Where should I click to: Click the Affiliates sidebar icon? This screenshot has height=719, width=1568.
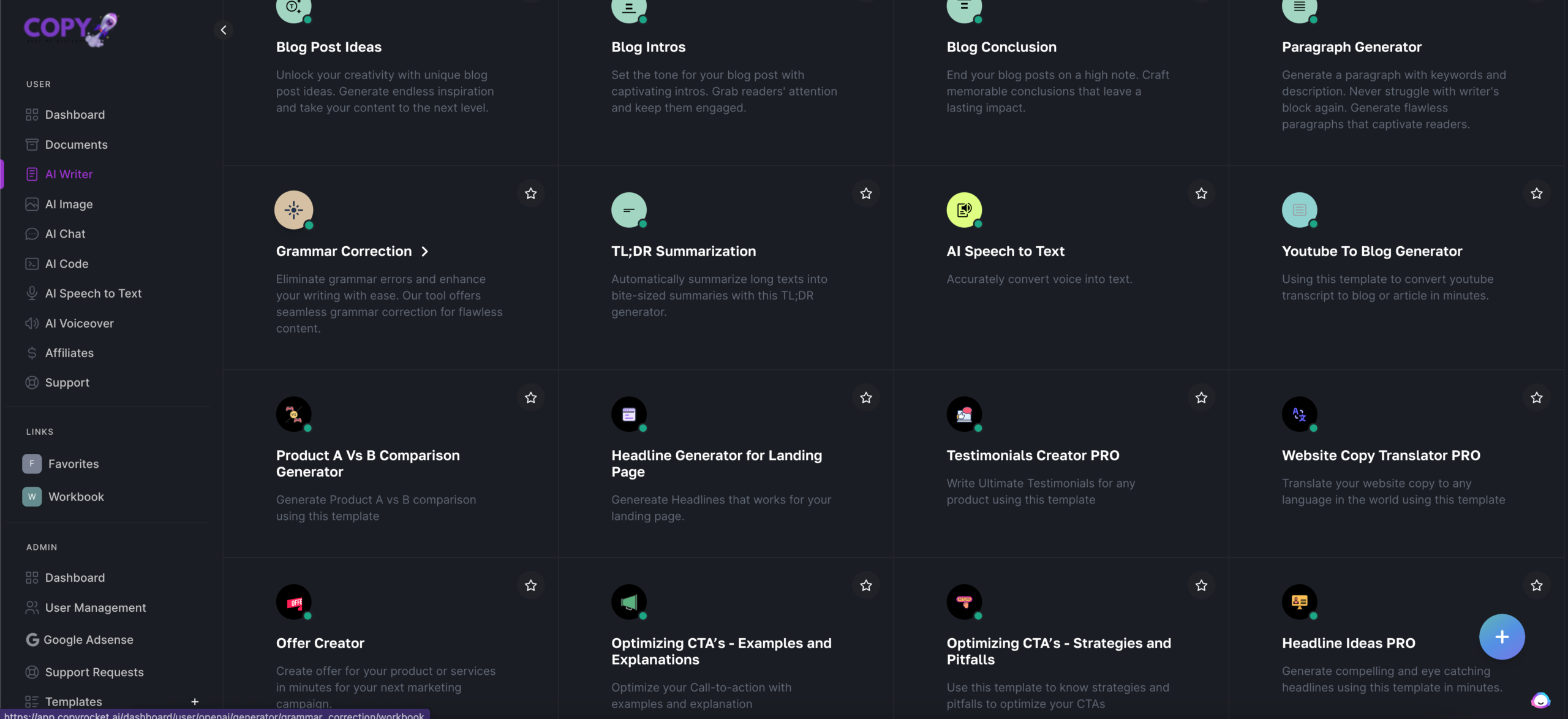(32, 352)
